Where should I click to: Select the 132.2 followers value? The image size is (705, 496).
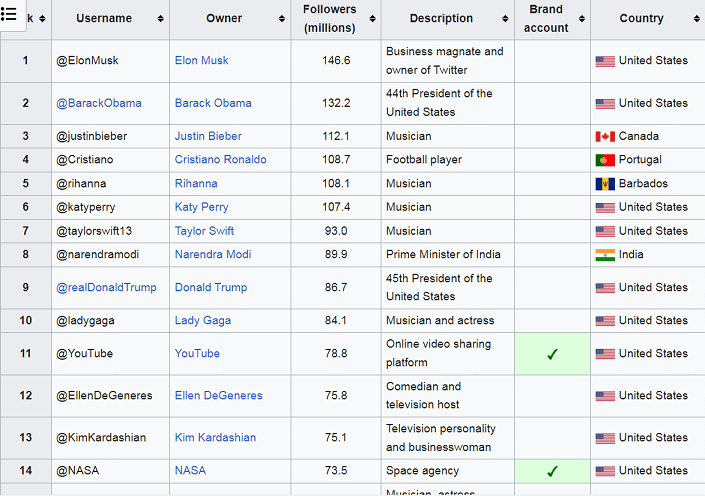336,103
